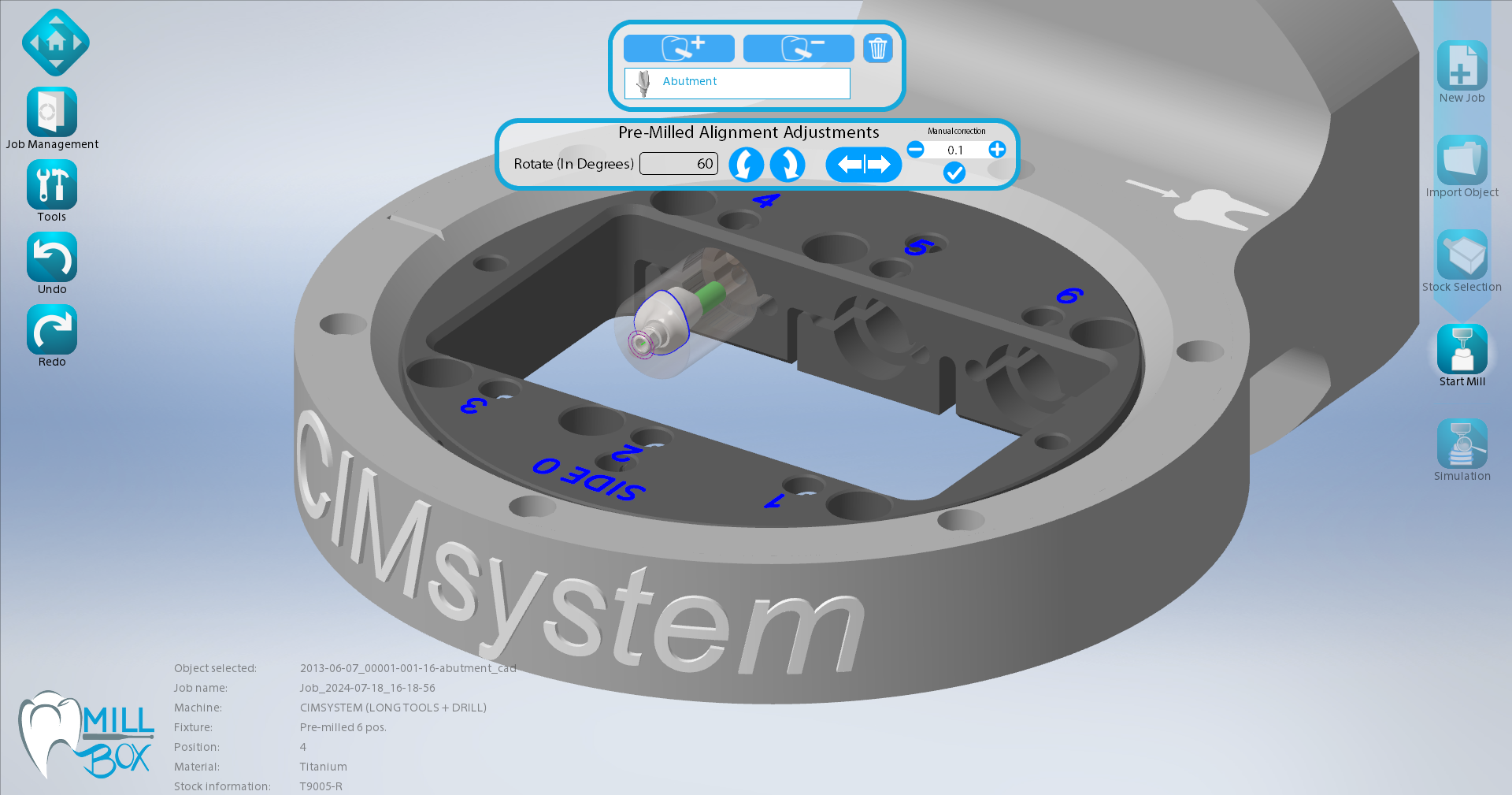Open Import Object
1512x795 pixels.
coord(1462,161)
